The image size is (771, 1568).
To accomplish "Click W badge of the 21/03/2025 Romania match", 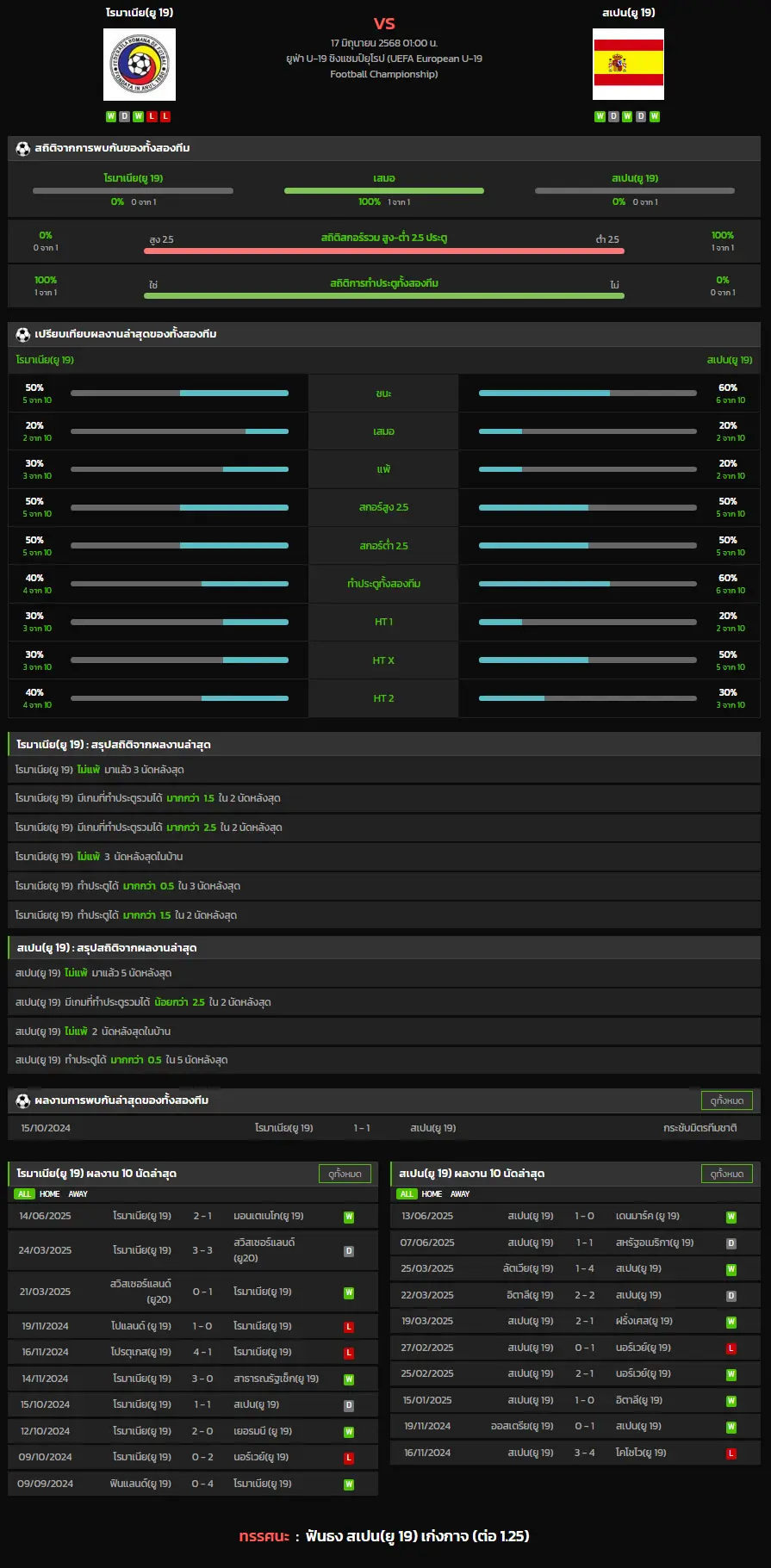I will tap(349, 1292).
